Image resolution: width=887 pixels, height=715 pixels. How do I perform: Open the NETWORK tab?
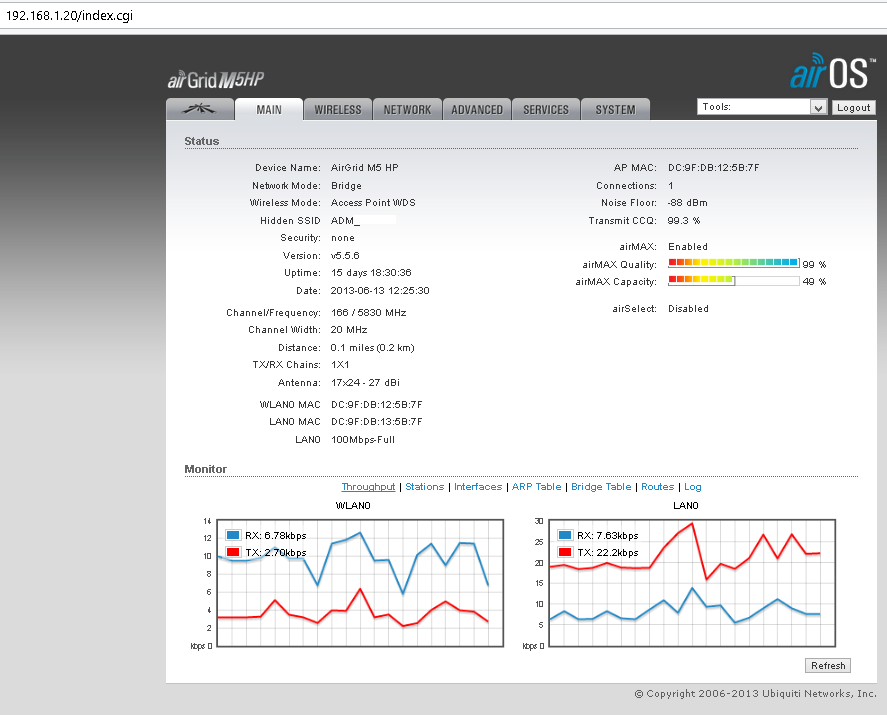[407, 109]
